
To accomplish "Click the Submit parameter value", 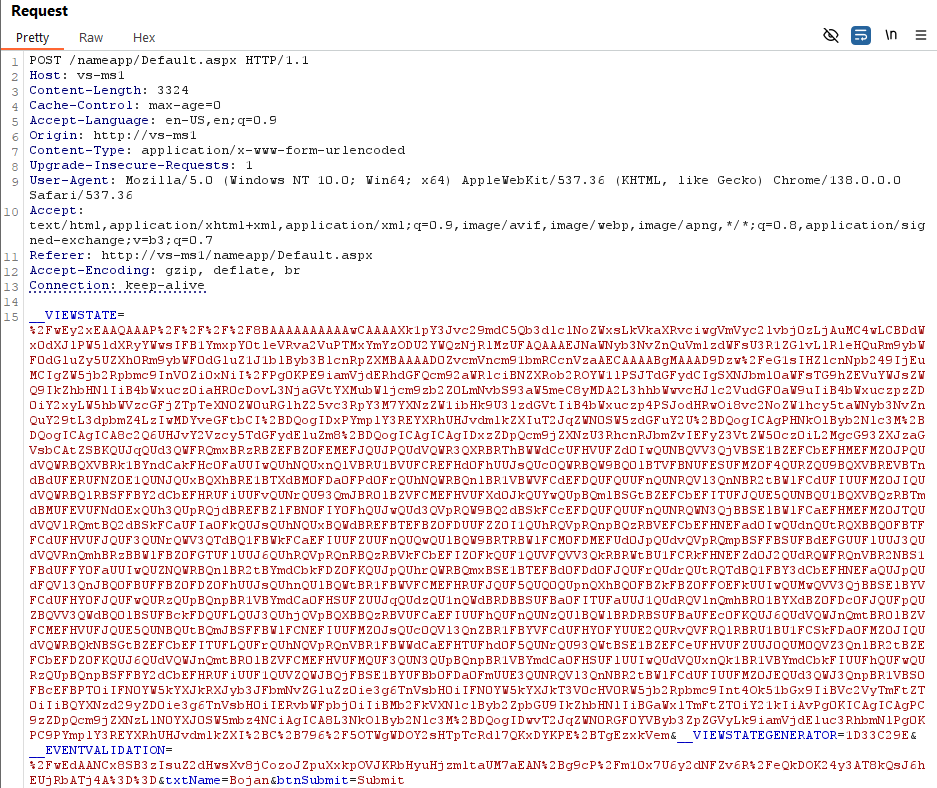I will click(x=381, y=780).
